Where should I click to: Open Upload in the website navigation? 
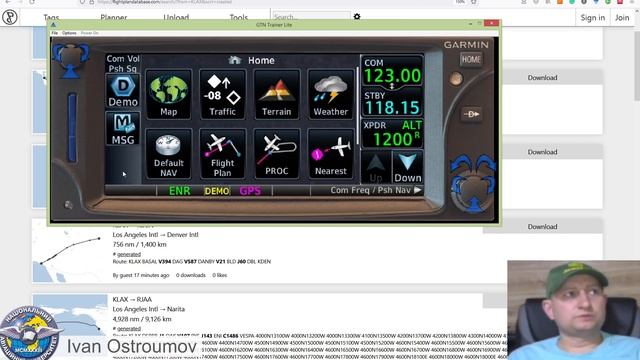(x=176, y=18)
